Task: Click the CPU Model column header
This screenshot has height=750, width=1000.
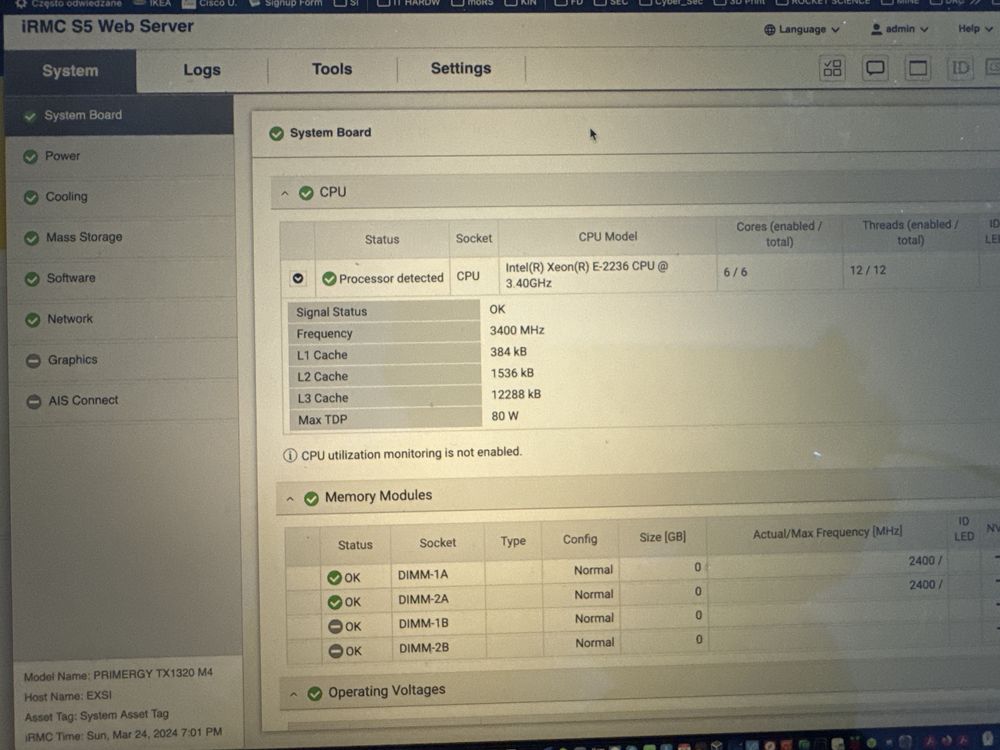Action: tap(607, 237)
